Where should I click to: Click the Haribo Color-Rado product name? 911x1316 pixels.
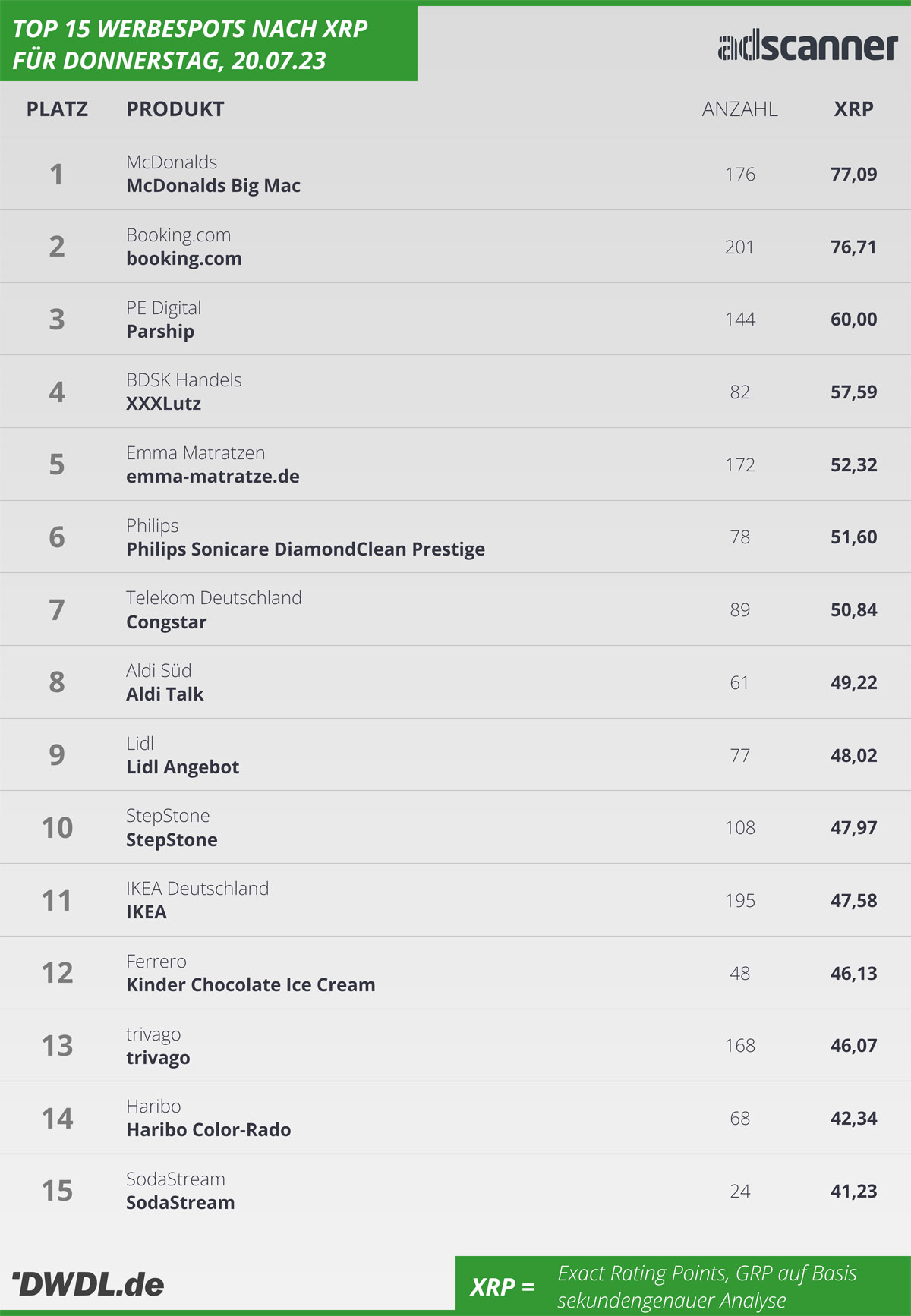click(208, 1130)
